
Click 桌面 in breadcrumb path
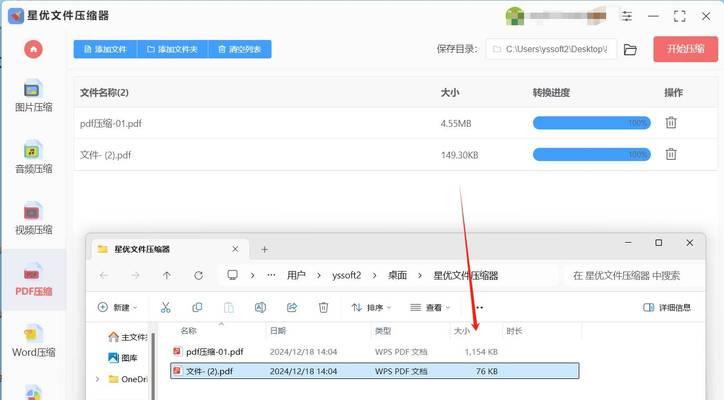click(397, 275)
